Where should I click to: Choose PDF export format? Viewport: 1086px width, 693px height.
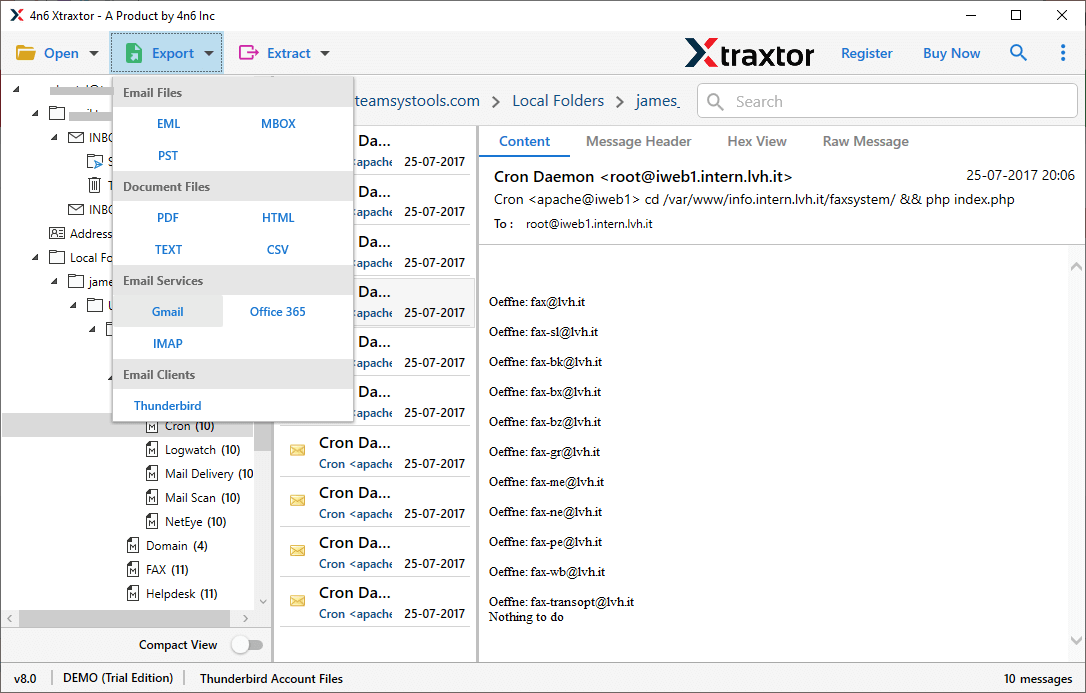168,218
